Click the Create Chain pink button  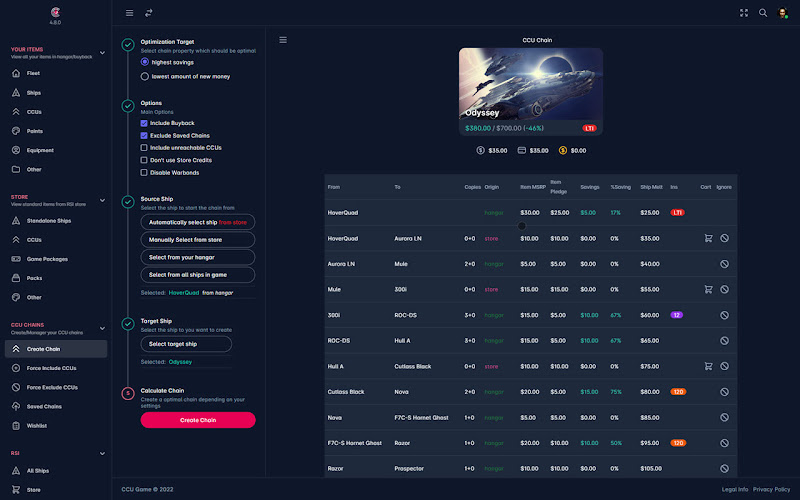pos(198,420)
